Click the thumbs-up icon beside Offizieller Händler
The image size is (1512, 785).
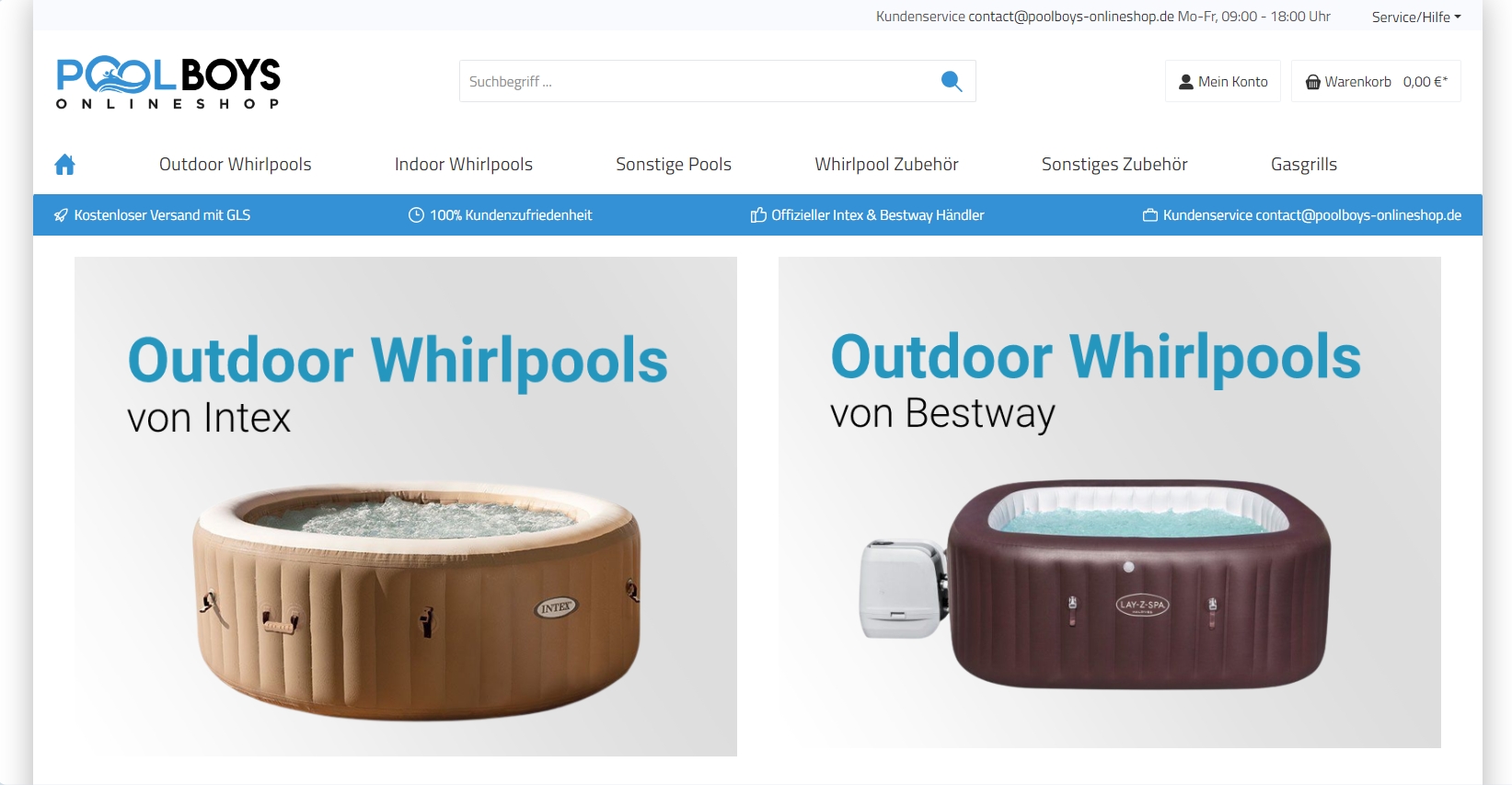[x=758, y=215]
